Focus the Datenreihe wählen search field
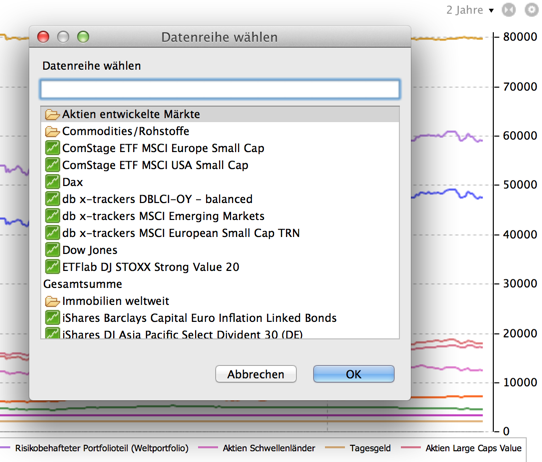 point(220,89)
